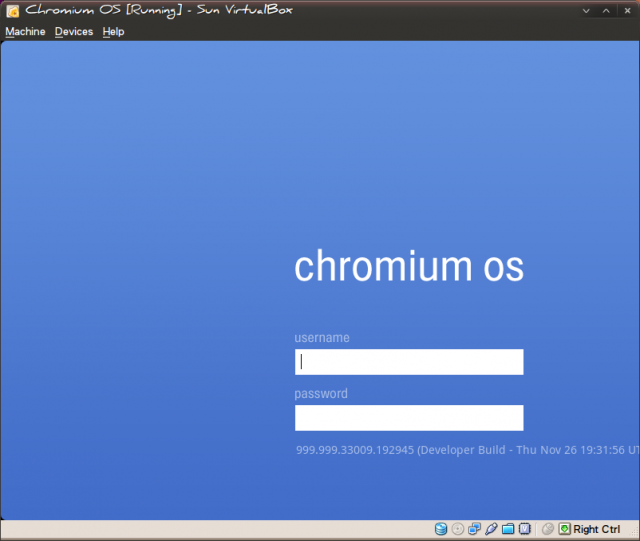Viewport: 640px width, 541px height.
Task: Click the developer build version text
Action: pos(467,450)
